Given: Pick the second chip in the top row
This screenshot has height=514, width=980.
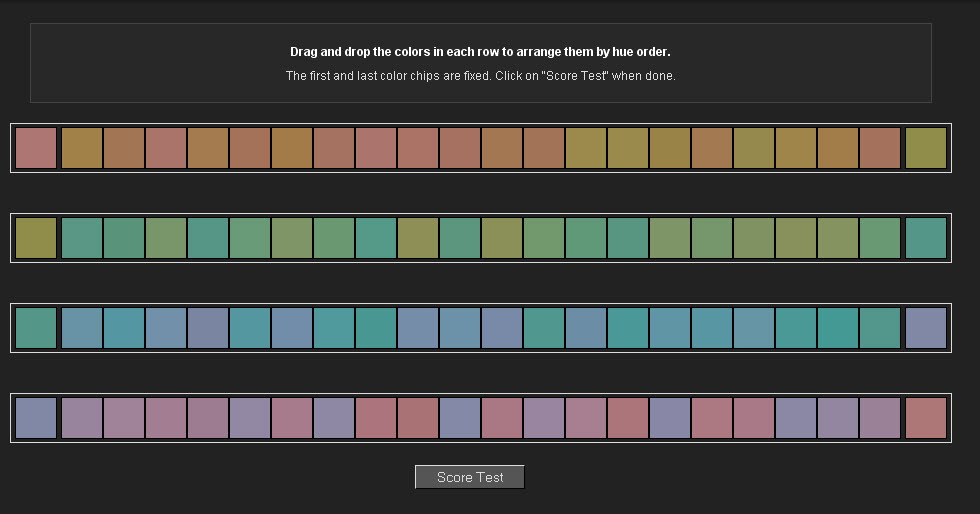Looking at the screenshot, I should 82,148.
